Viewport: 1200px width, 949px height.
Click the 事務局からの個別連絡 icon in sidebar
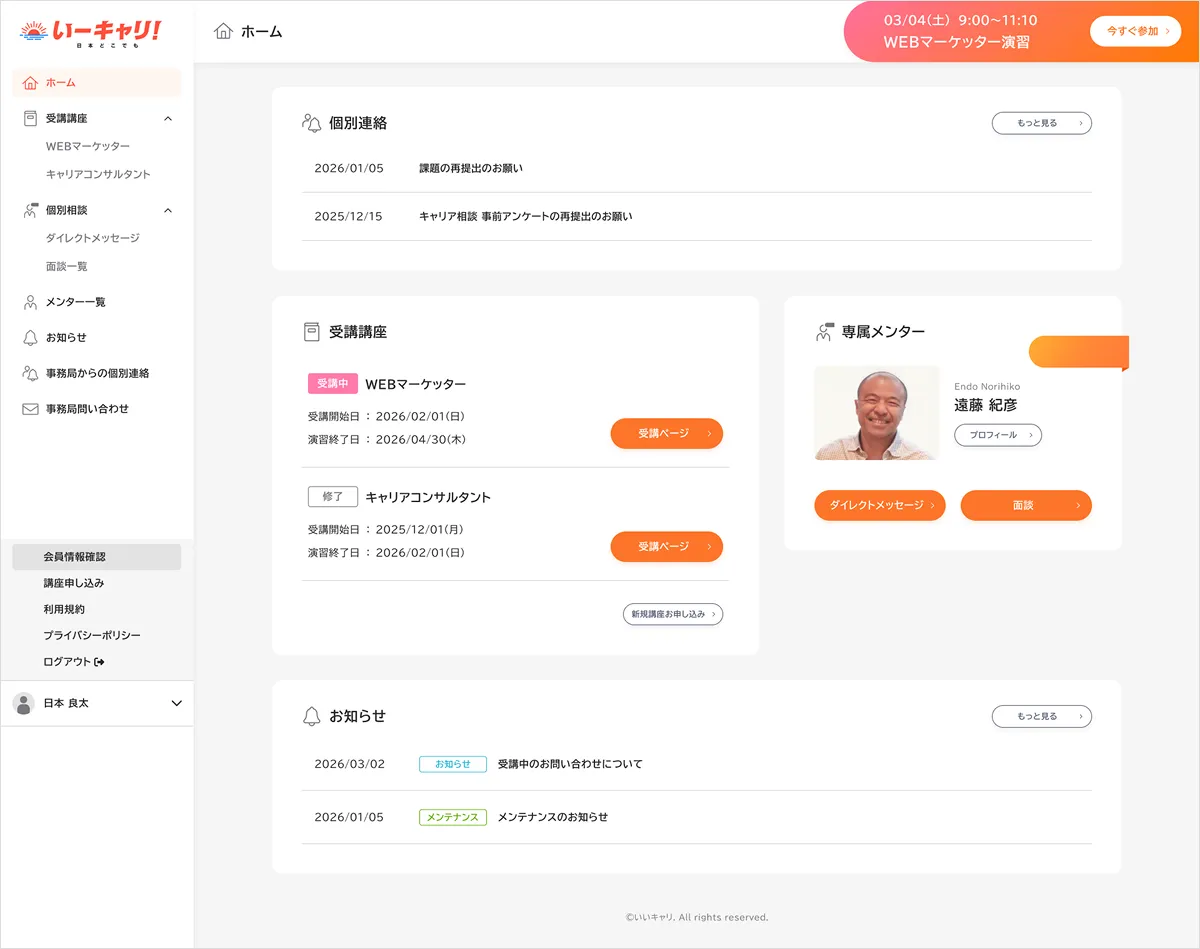30,373
